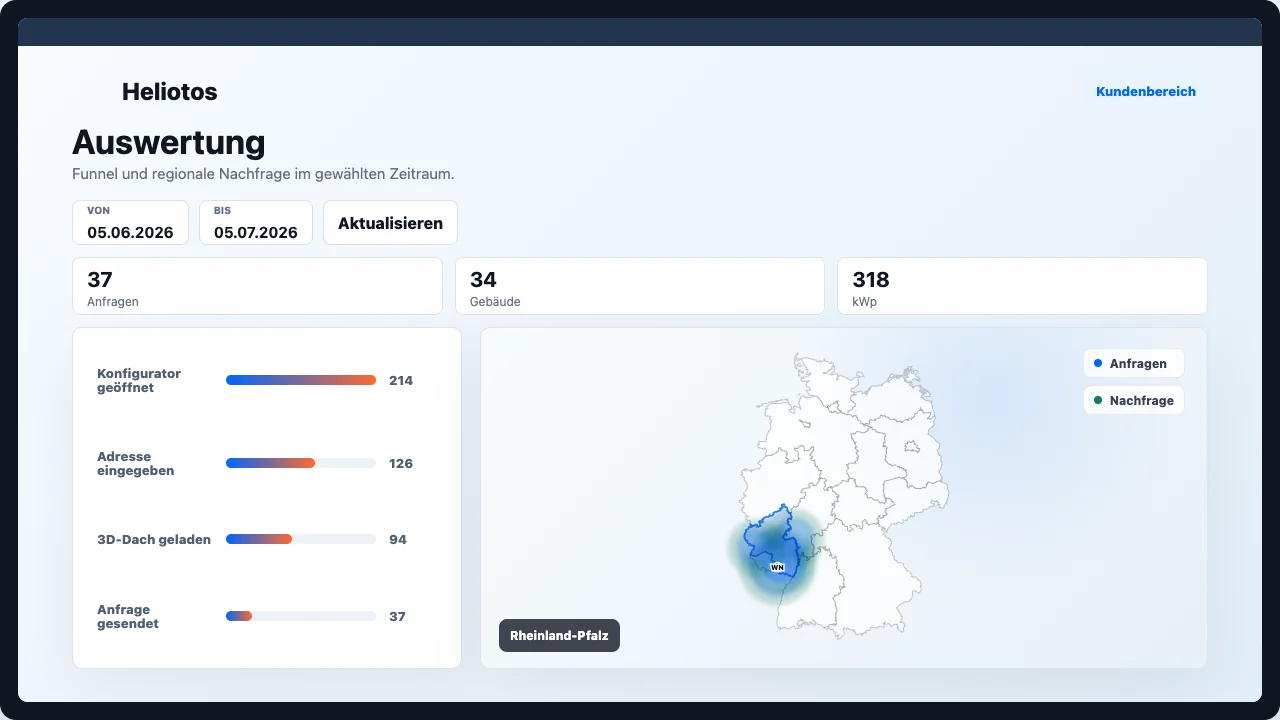This screenshot has height=720, width=1280.
Task: Select the highlighted Rheinland-Pfalz map region
Action: 772,540
